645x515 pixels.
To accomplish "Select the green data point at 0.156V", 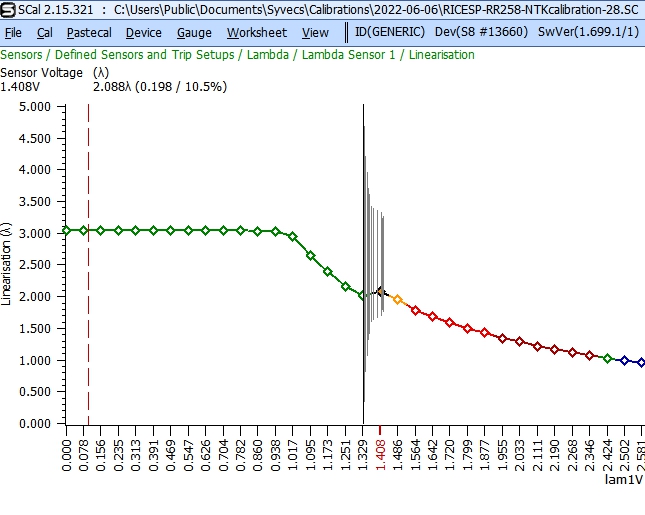I will pyautogui.click(x=101, y=230).
